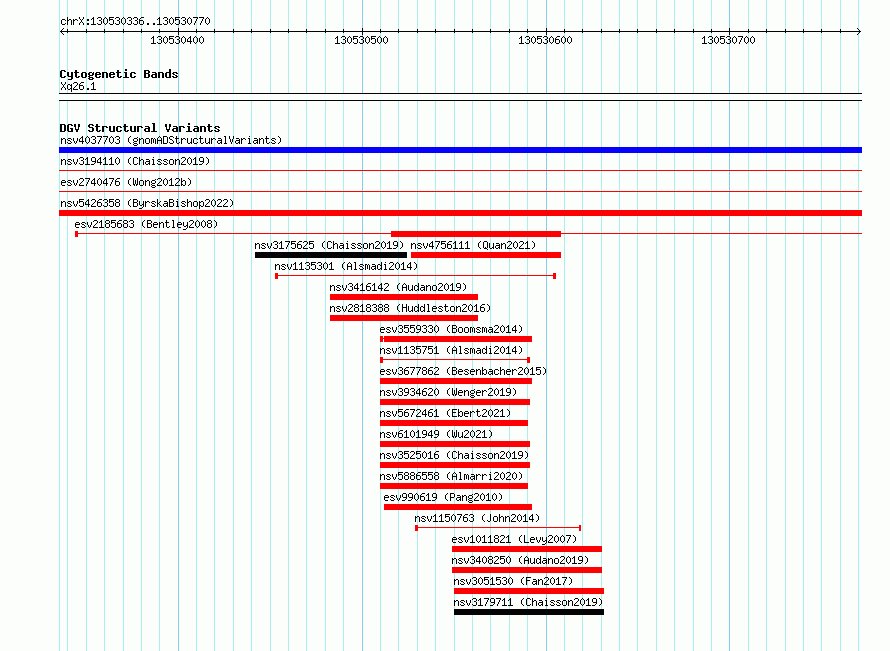The width and height of the screenshot is (890, 651).
Task: Click the ruler's right arrow end
Action: pyautogui.click(x=859, y=31)
